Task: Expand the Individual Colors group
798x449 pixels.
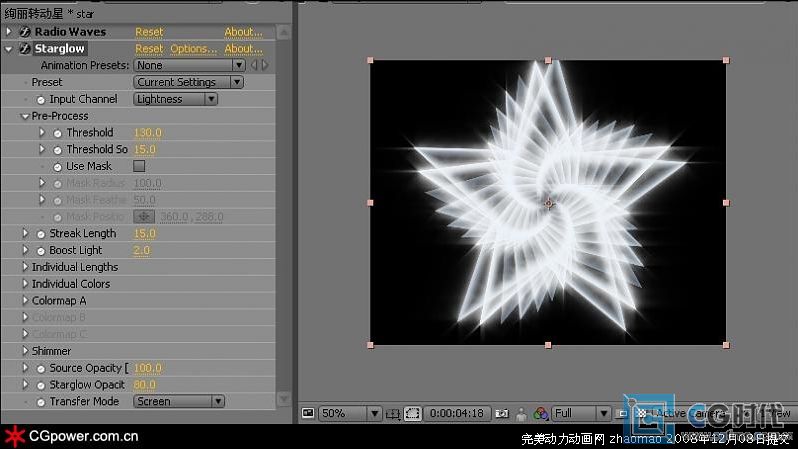Action: point(25,284)
